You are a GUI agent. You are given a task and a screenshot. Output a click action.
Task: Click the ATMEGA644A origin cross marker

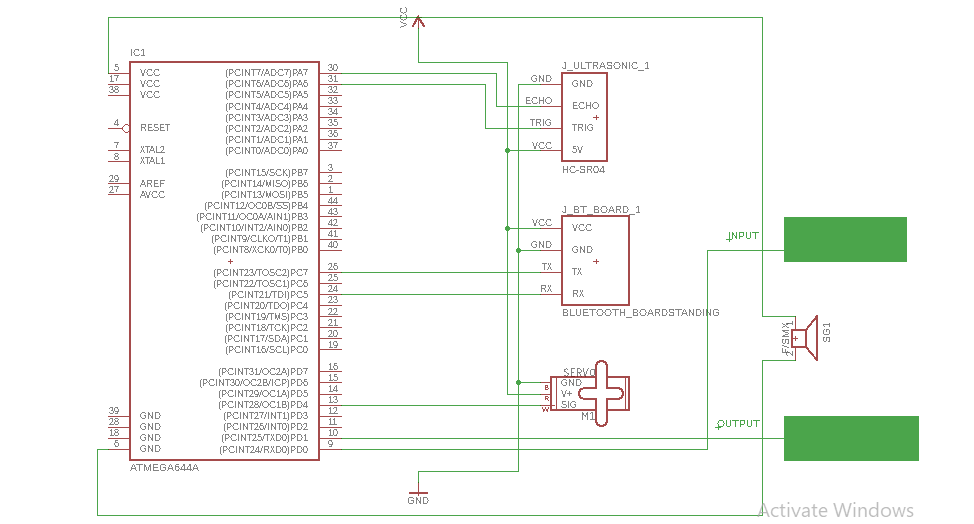(x=230, y=261)
